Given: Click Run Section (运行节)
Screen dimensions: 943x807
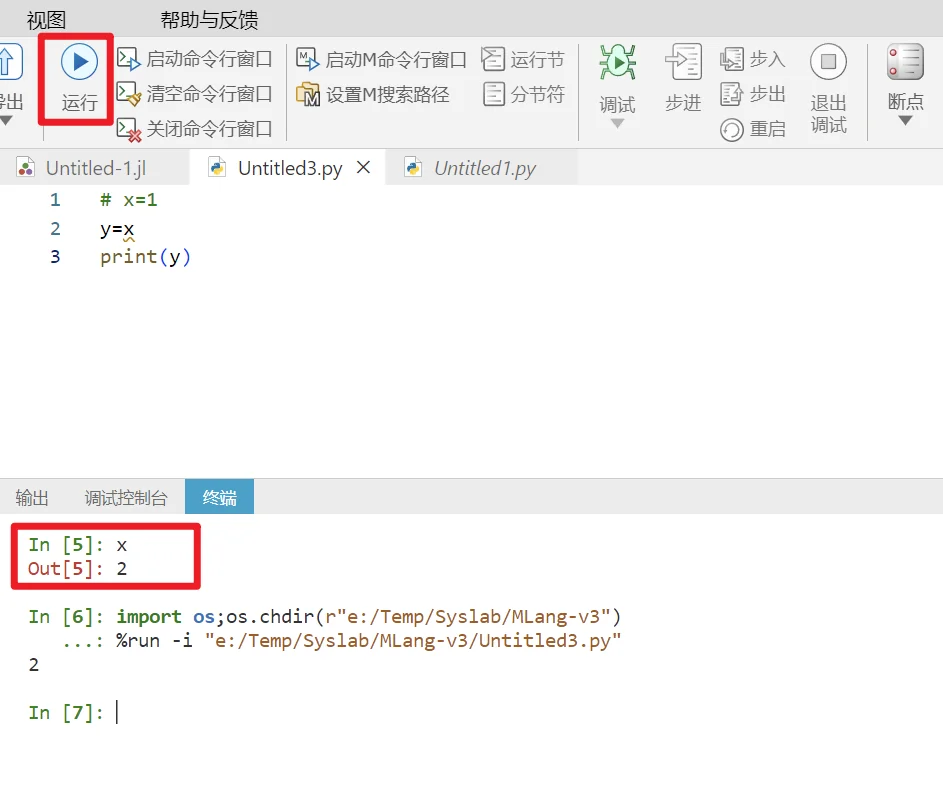Looking at the screenshot, I should click(523, 60).
